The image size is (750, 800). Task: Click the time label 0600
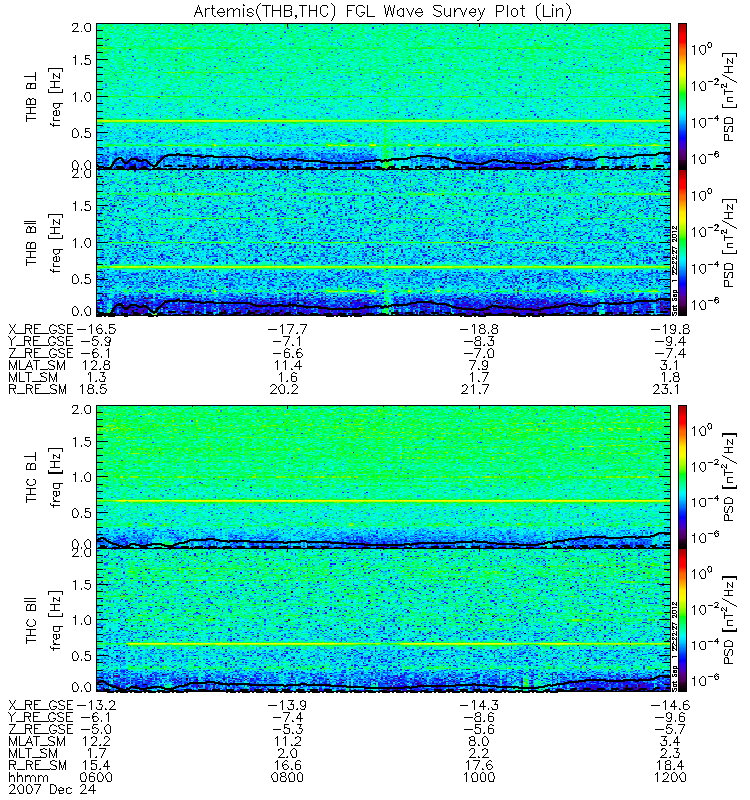tap(96, 778)
